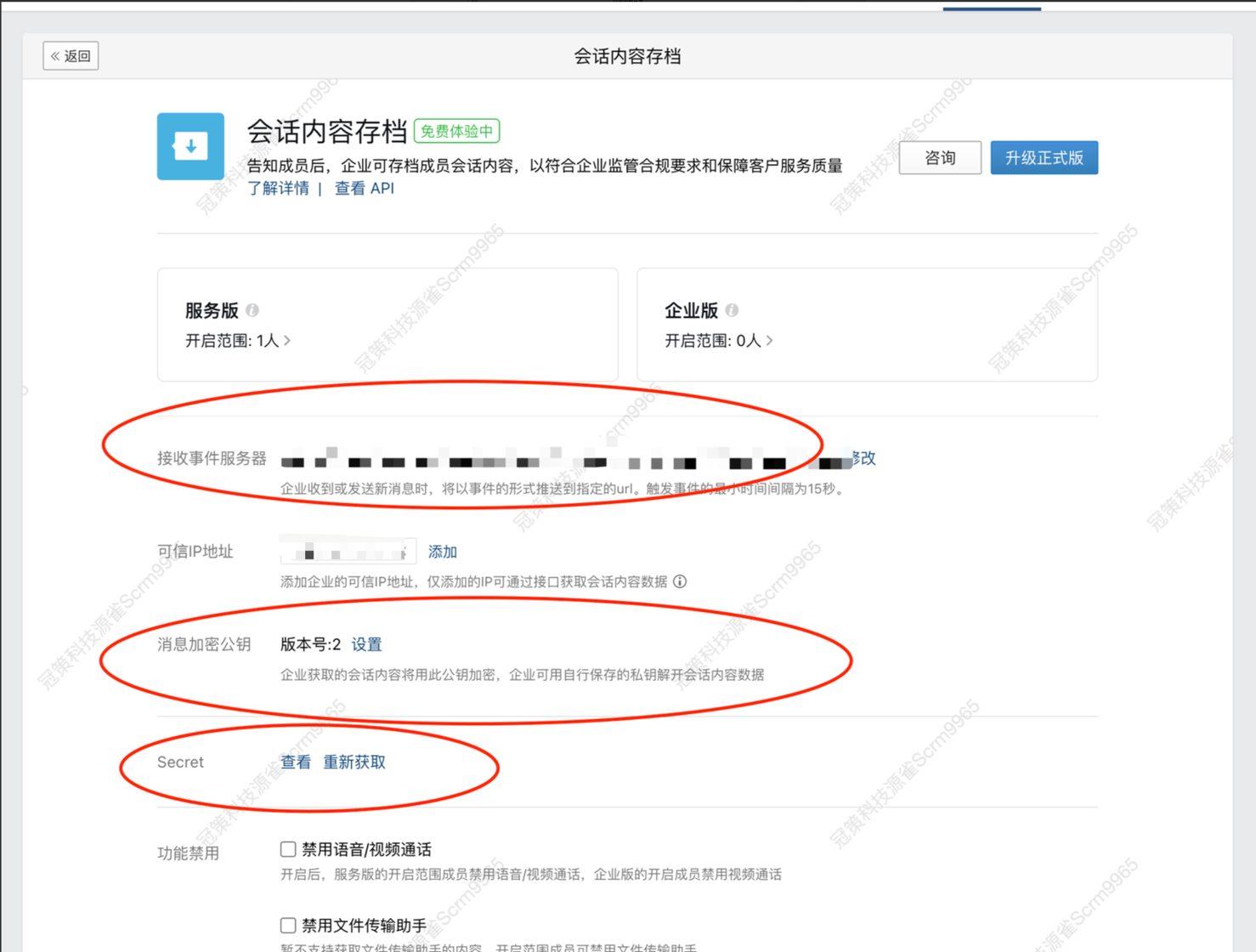
Task: Click the 会话内容存档 page header title
Action: point(627,56)
